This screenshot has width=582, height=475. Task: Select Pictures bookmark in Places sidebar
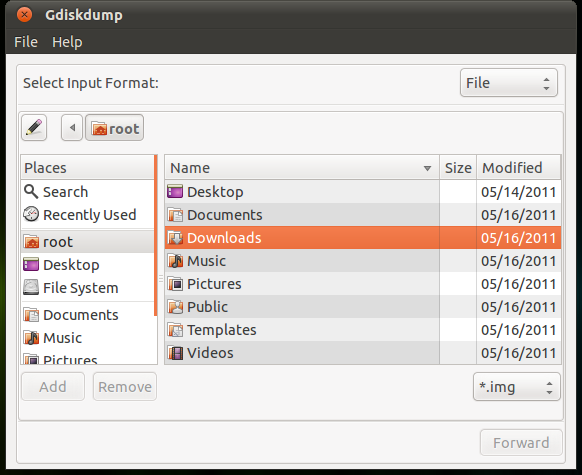pos(88,358)
